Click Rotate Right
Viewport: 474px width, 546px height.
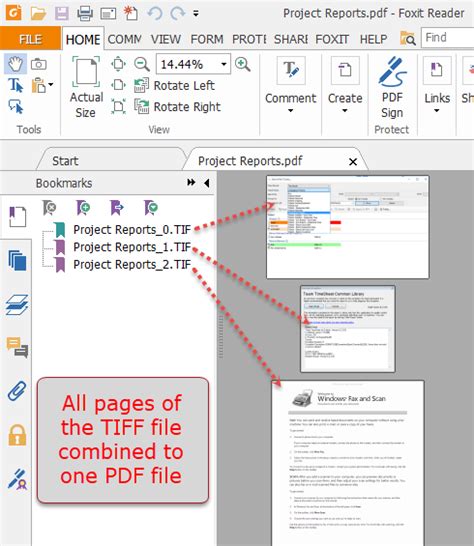(x=178, y=107)
